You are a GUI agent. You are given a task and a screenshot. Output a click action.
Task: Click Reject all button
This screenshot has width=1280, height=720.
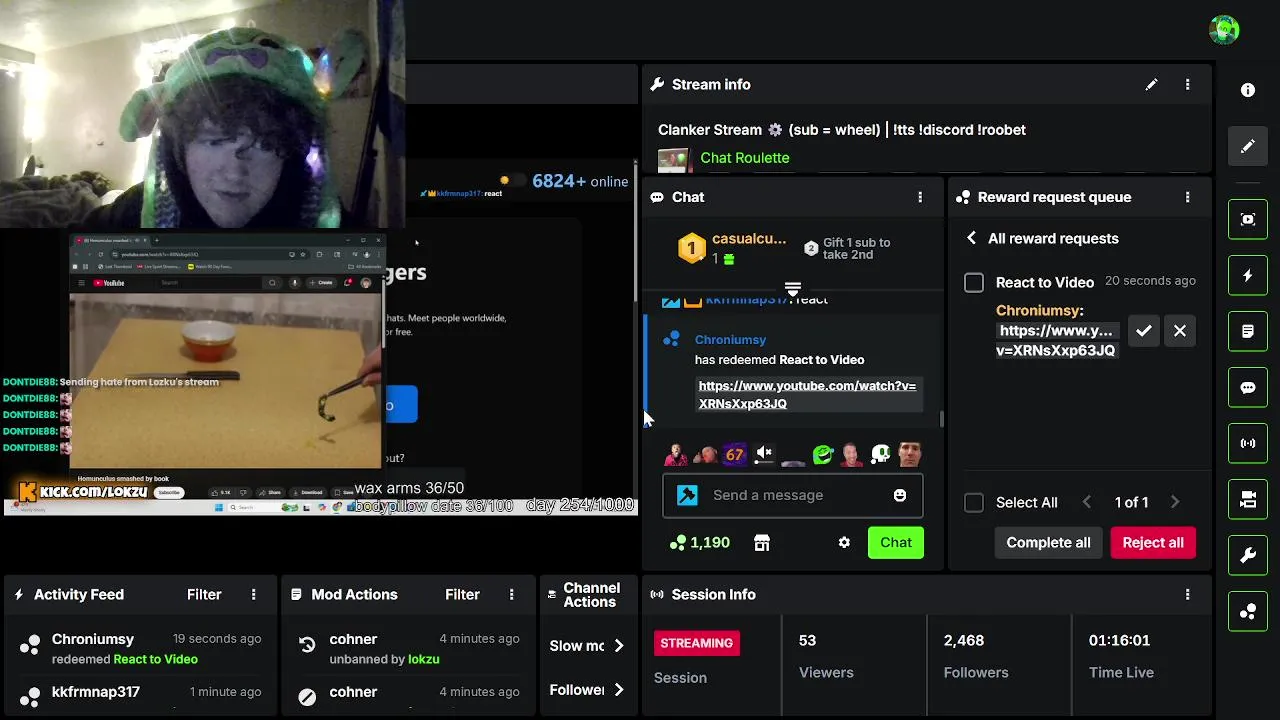pos(1153,542)
